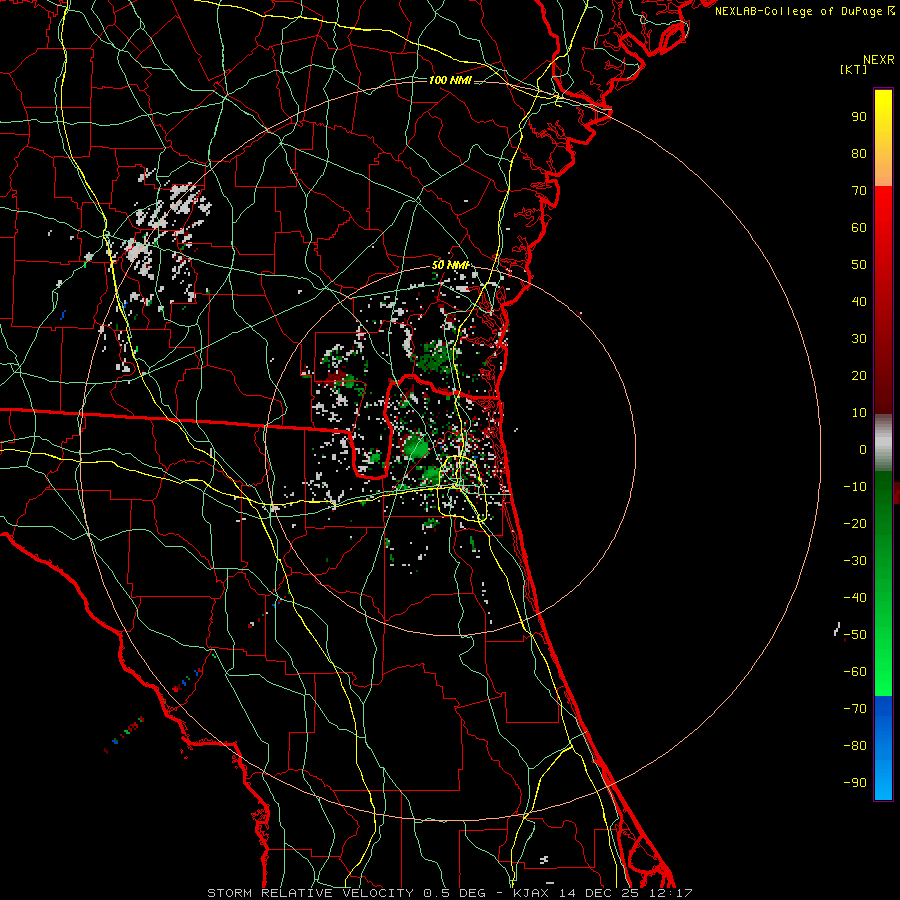Click the NEXLAB-College of DuPage header text
The height and width of the screenshot is (900, 900).
tap(800, 11)
